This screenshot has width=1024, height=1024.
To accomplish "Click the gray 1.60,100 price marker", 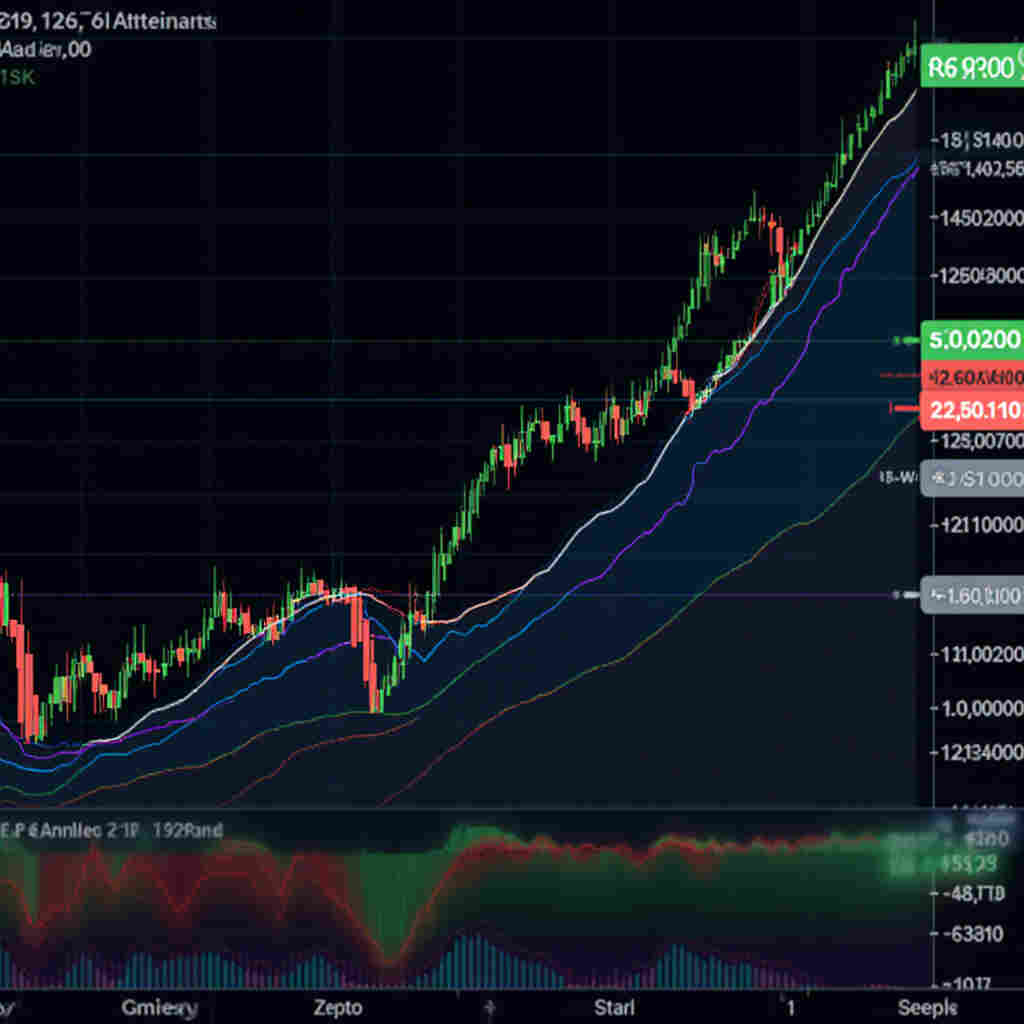I will coord(971,596).
